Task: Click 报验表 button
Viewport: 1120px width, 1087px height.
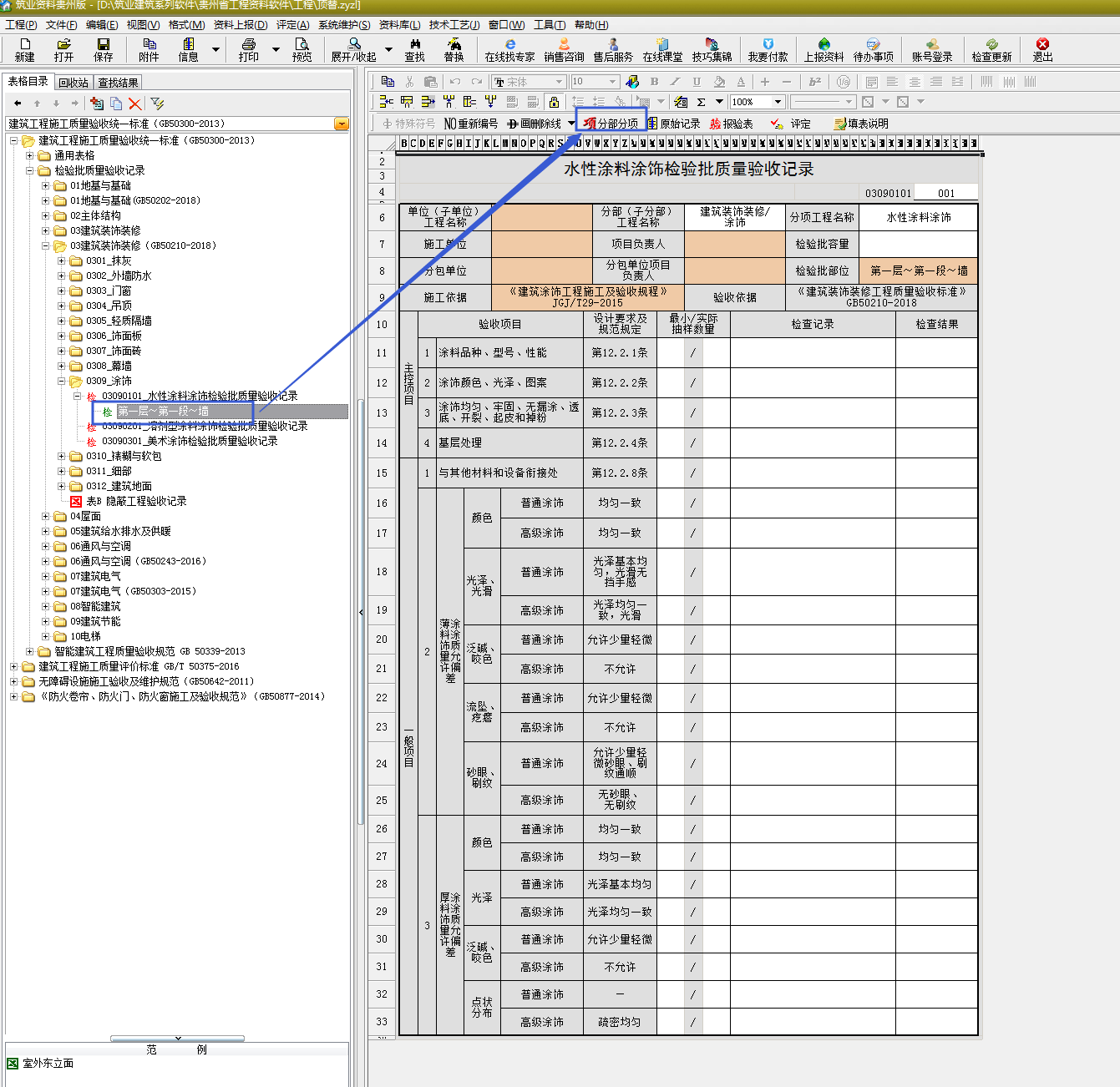Action: click(732, 124)
